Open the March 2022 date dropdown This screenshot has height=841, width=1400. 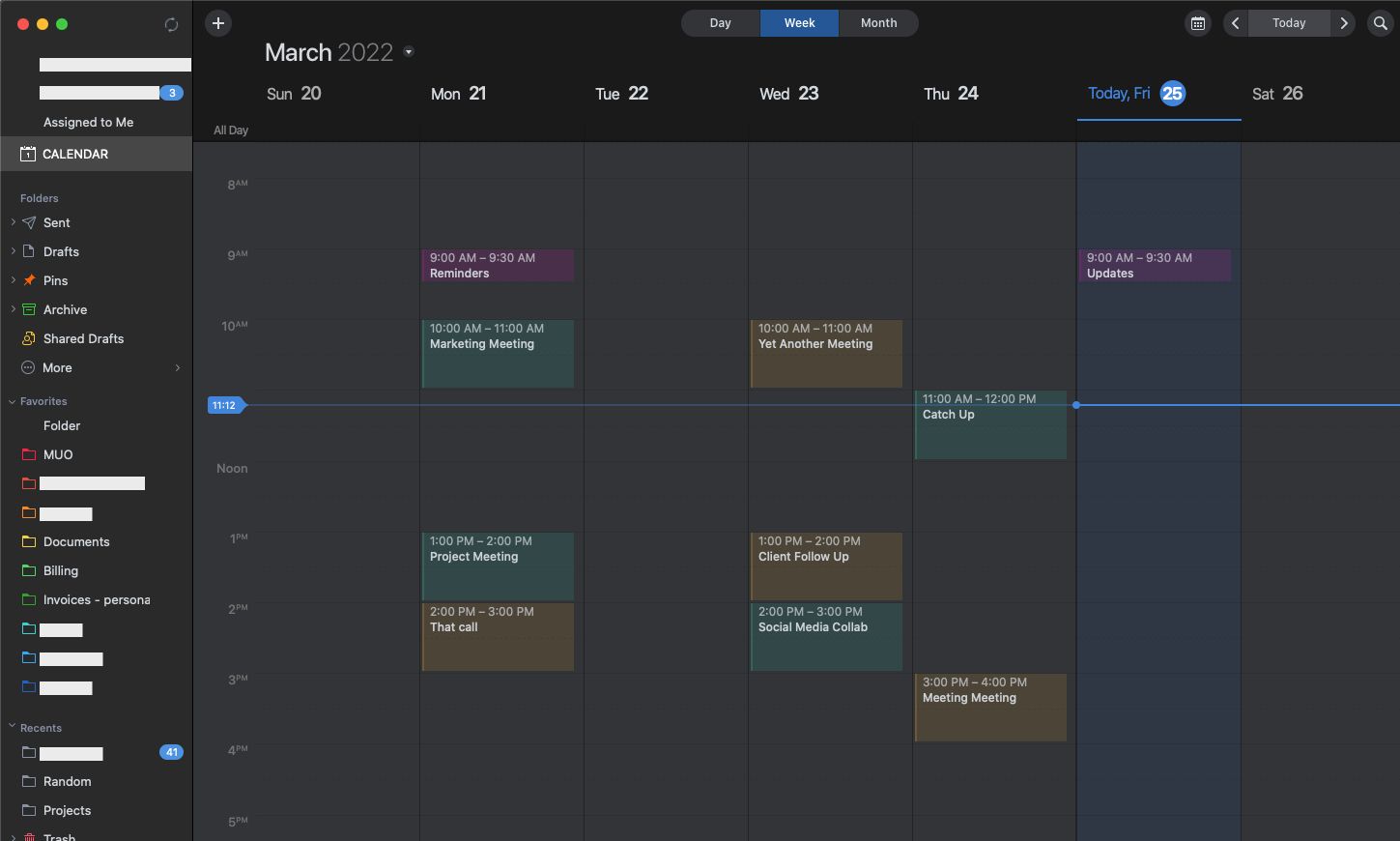(x=408, y=52)
